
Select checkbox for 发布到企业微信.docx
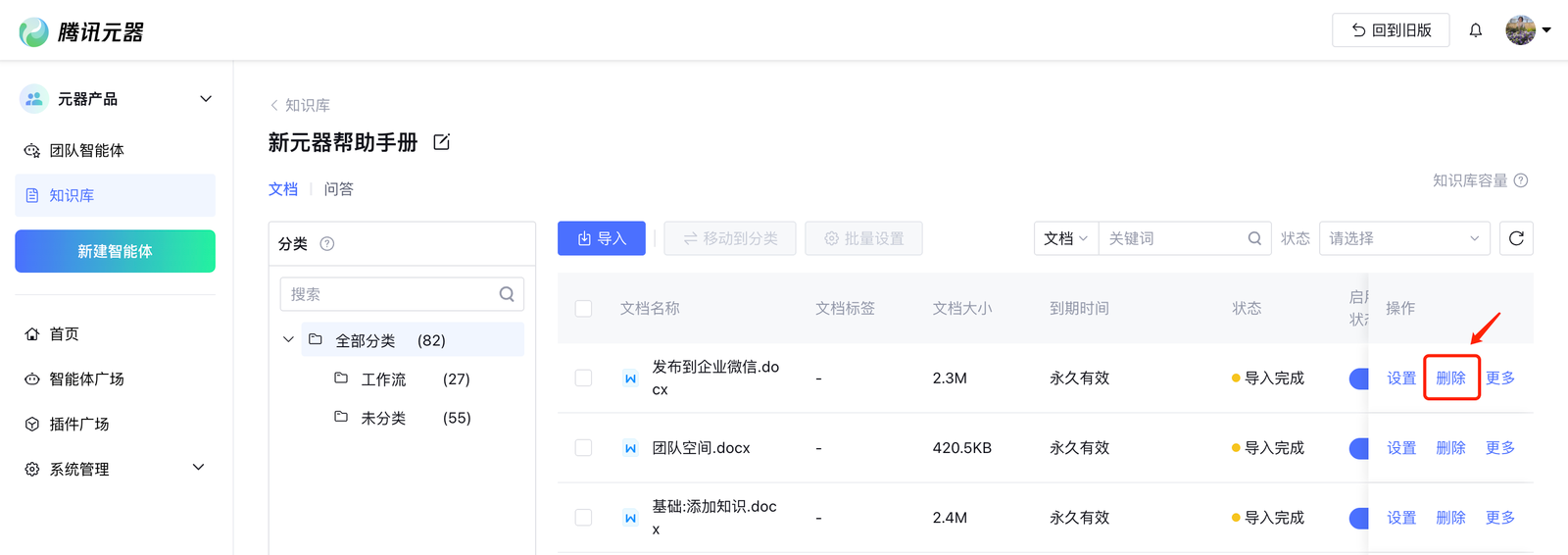[583, 378]
